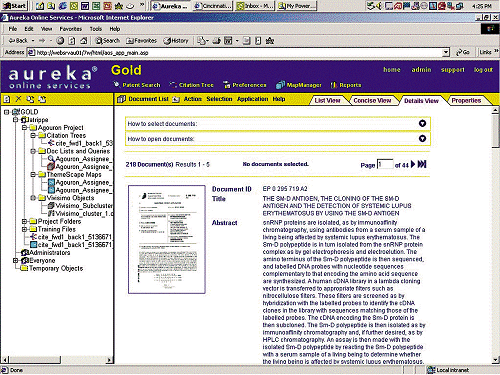The height and width of the screenshot is (375, 500).
Task: Open Reports section
Action: (346, 85)
